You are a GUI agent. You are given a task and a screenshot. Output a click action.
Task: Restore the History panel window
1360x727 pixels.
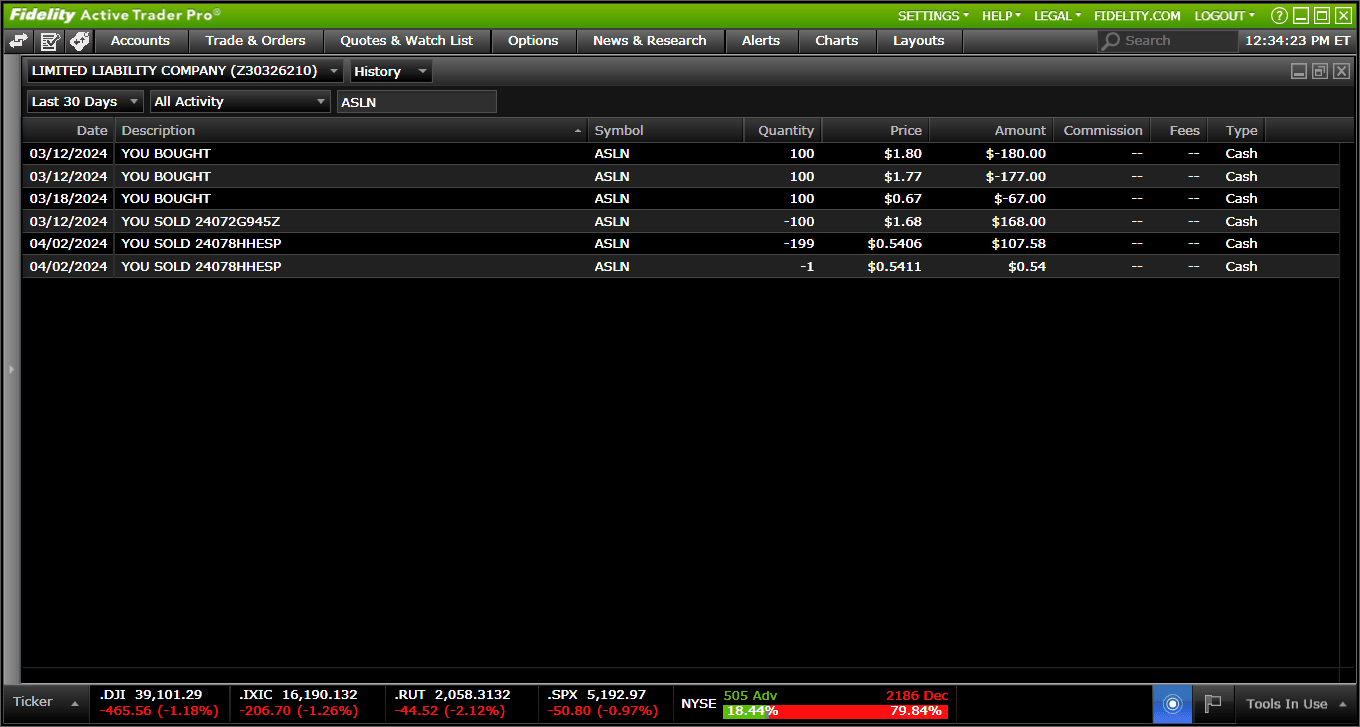tap(1320, 71)
